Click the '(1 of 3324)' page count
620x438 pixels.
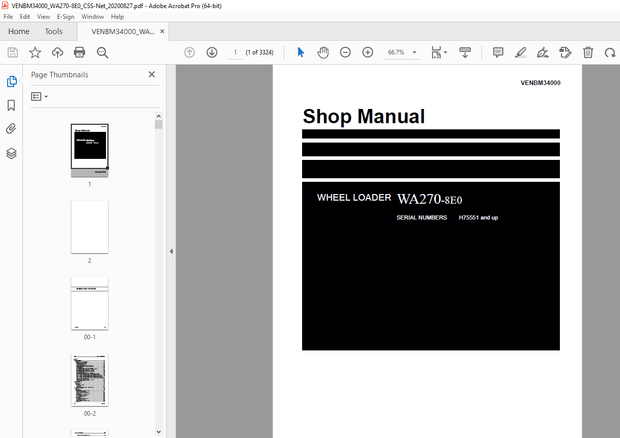point(259,52)
